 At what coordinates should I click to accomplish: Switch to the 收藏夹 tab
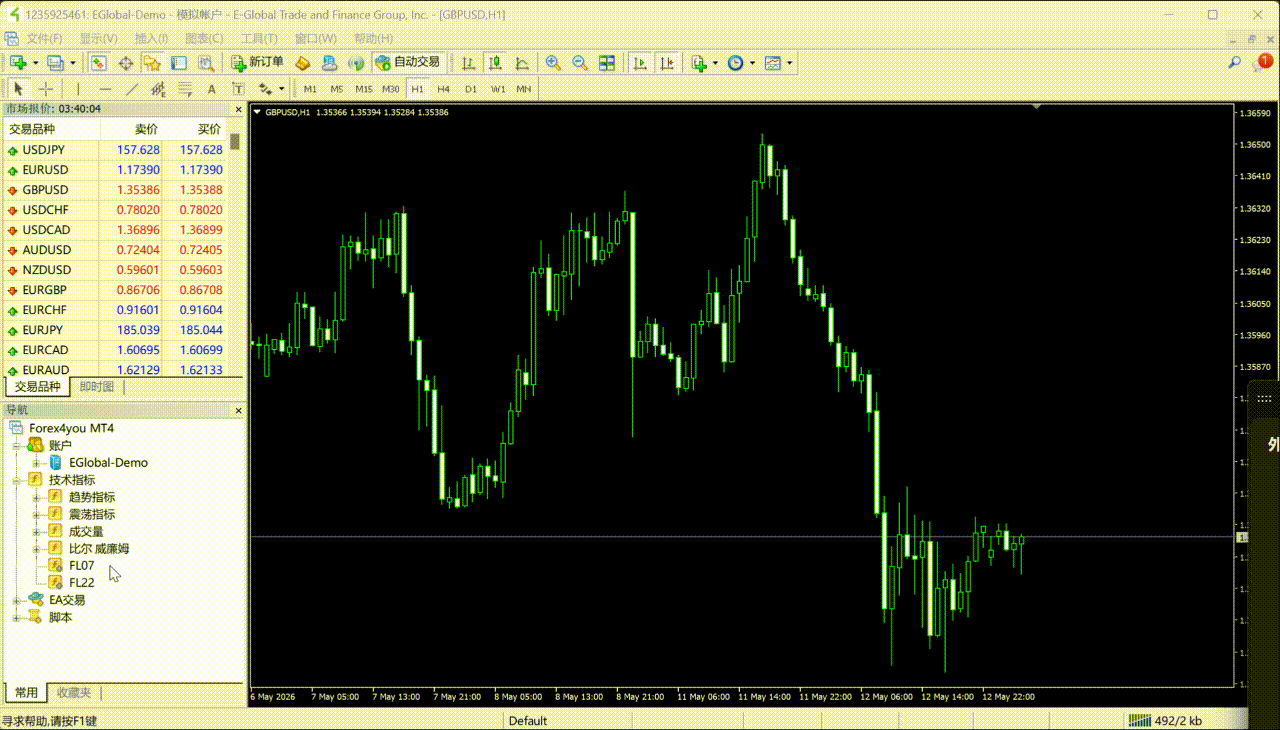[x=73, y=692]
